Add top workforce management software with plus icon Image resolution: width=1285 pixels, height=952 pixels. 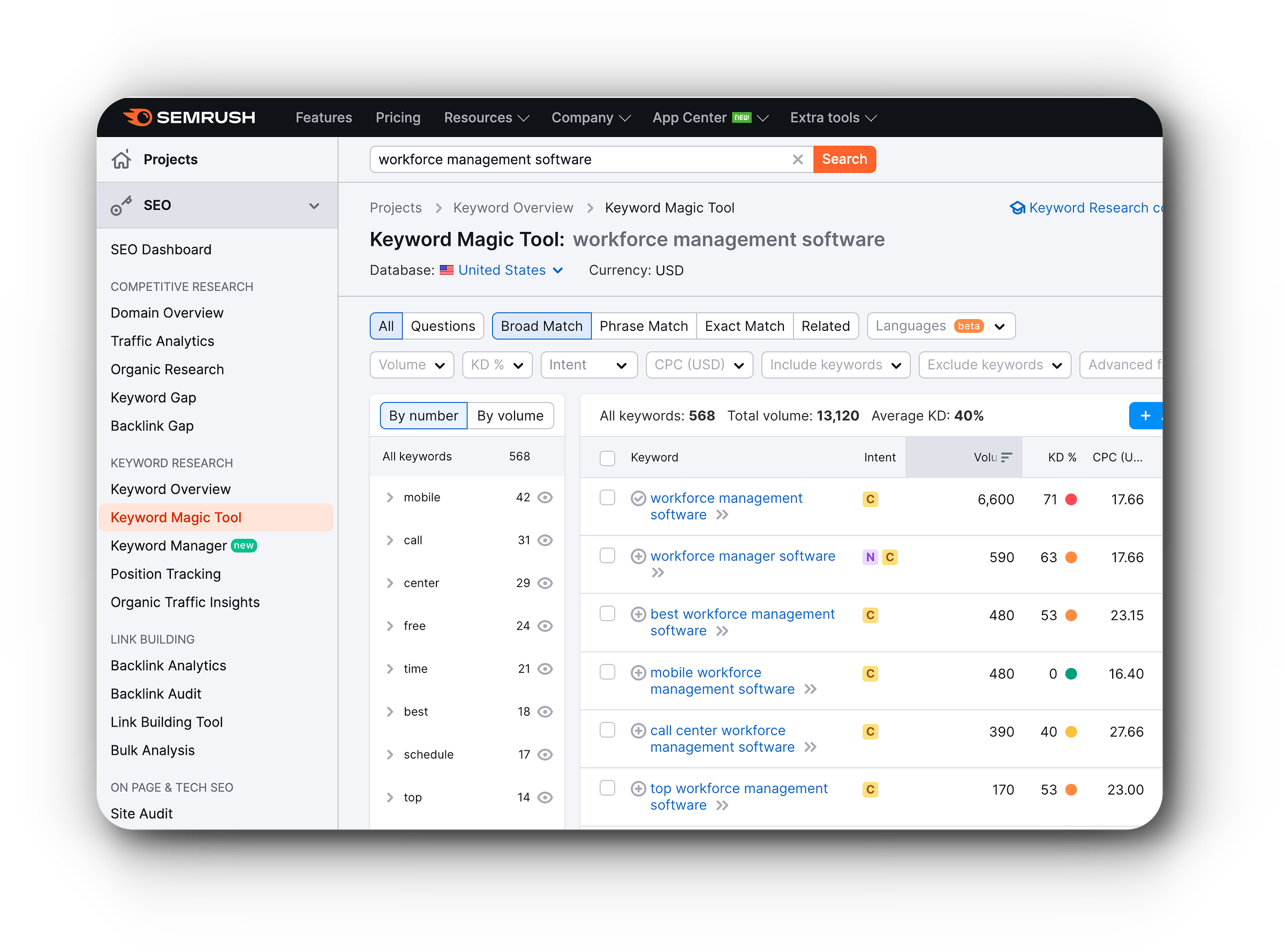point(638,789)
